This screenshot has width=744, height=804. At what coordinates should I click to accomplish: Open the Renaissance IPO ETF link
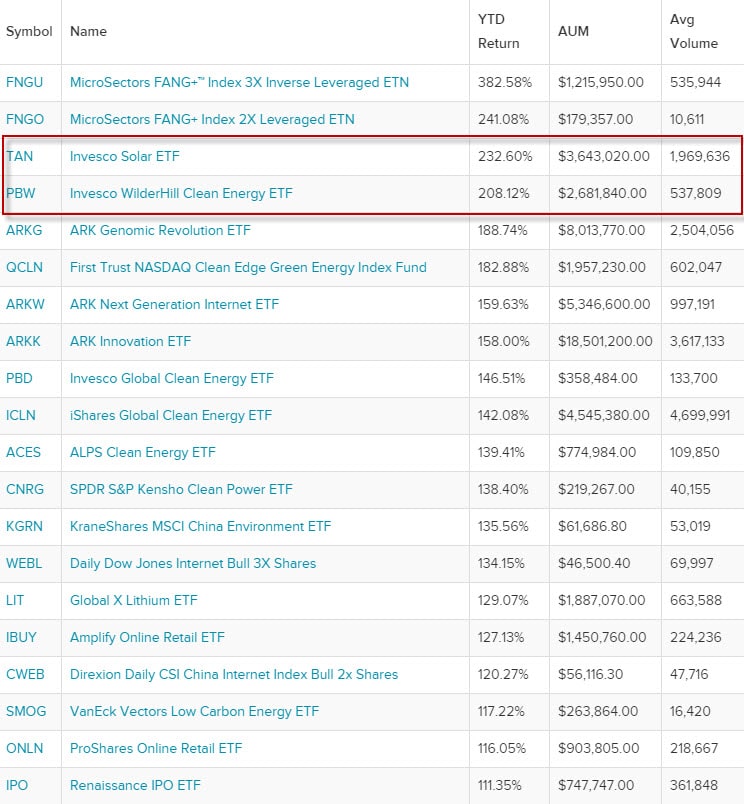pyautogui.click(x=135, y=786)
